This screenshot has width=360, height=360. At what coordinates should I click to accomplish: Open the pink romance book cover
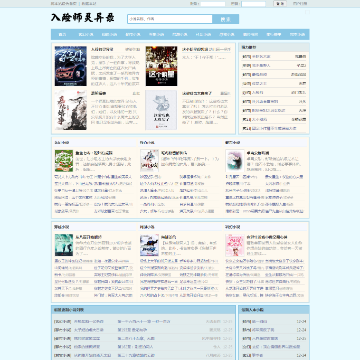[235, 245]
